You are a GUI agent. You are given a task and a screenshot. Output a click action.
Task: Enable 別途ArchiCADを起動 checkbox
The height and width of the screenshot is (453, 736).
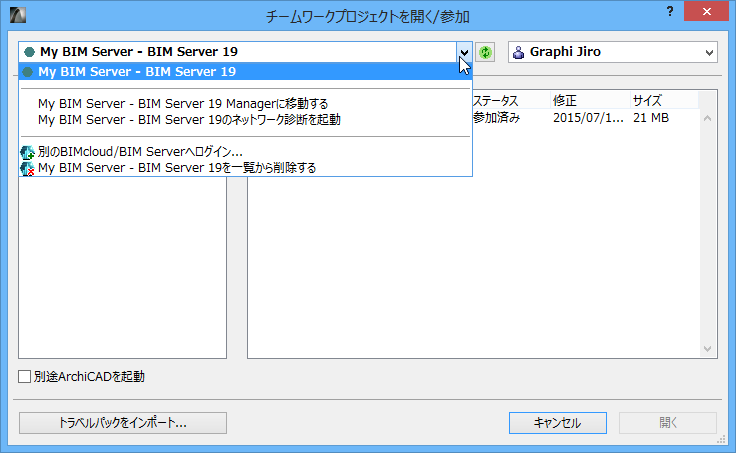[x=24, y=376]
